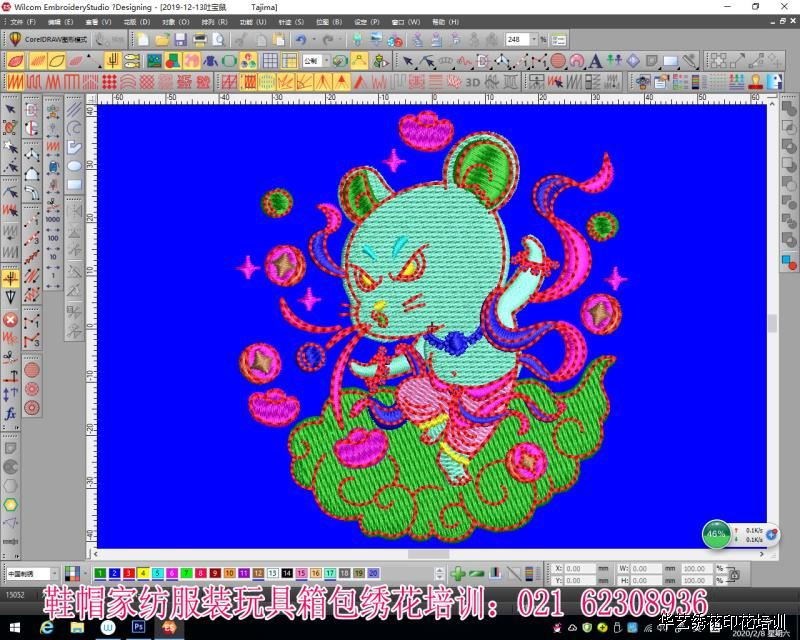Select the fx function tool
This screenshot has width=800, height=640.
click(x=10, y=413)
